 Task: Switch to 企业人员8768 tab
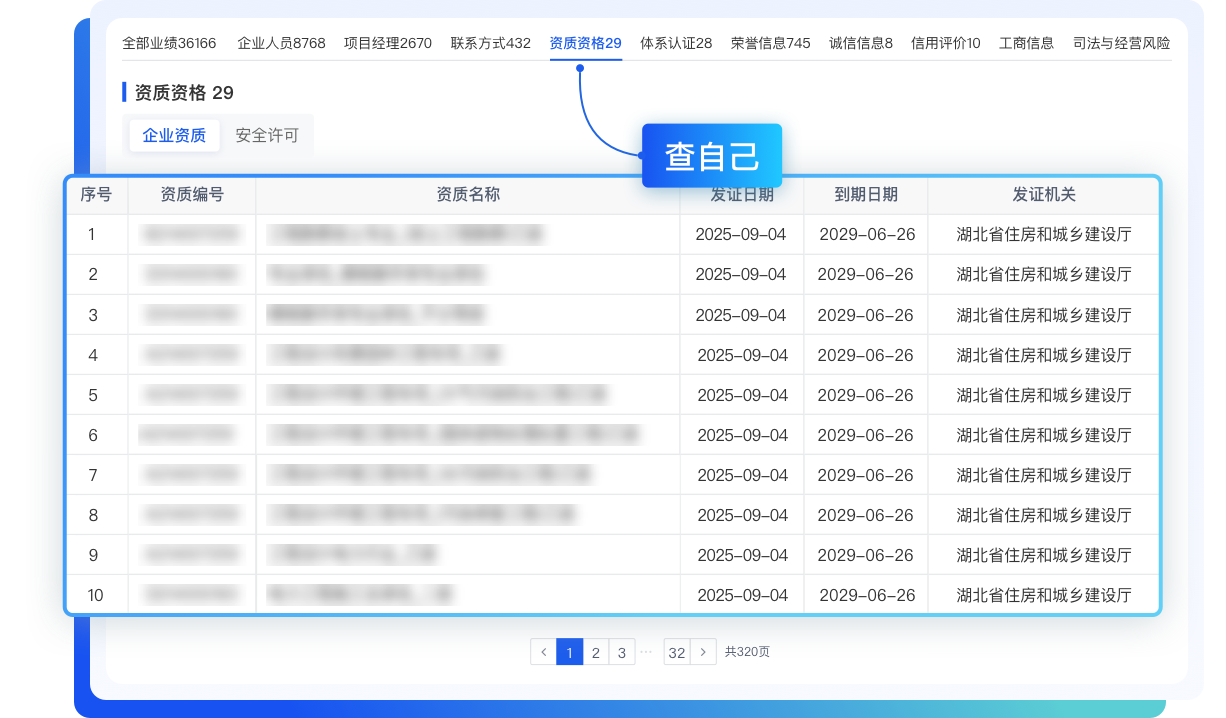point(281,43)
